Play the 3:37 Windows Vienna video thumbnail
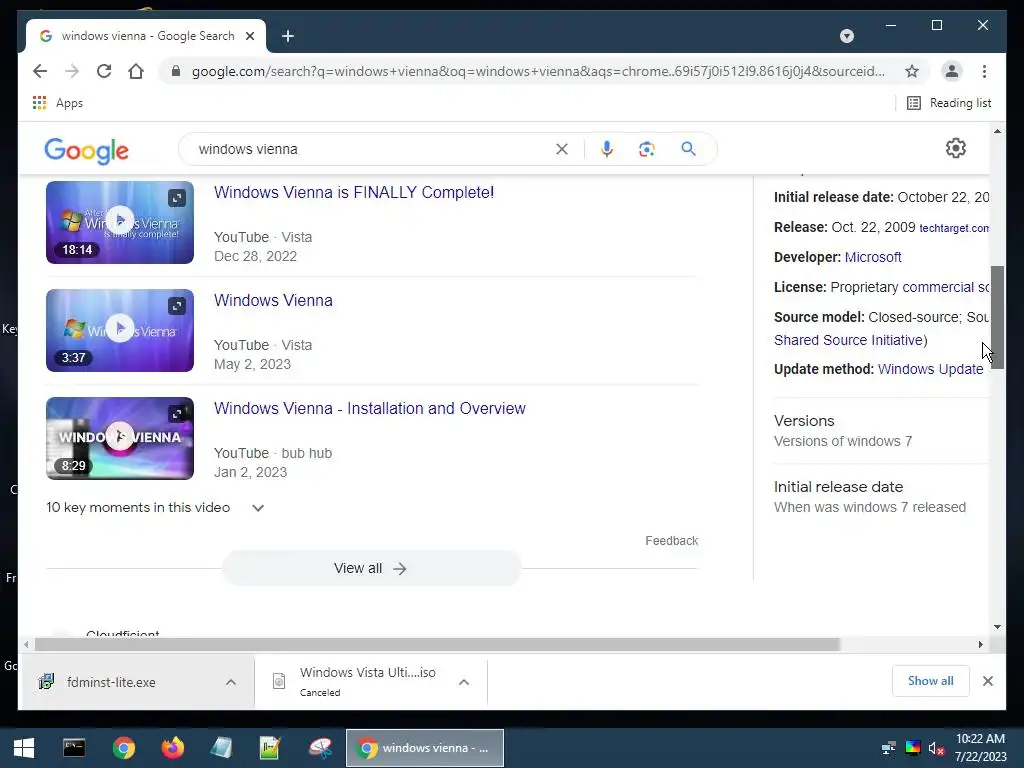This screenshot has height=768, width=1024. tap(120, 330)
